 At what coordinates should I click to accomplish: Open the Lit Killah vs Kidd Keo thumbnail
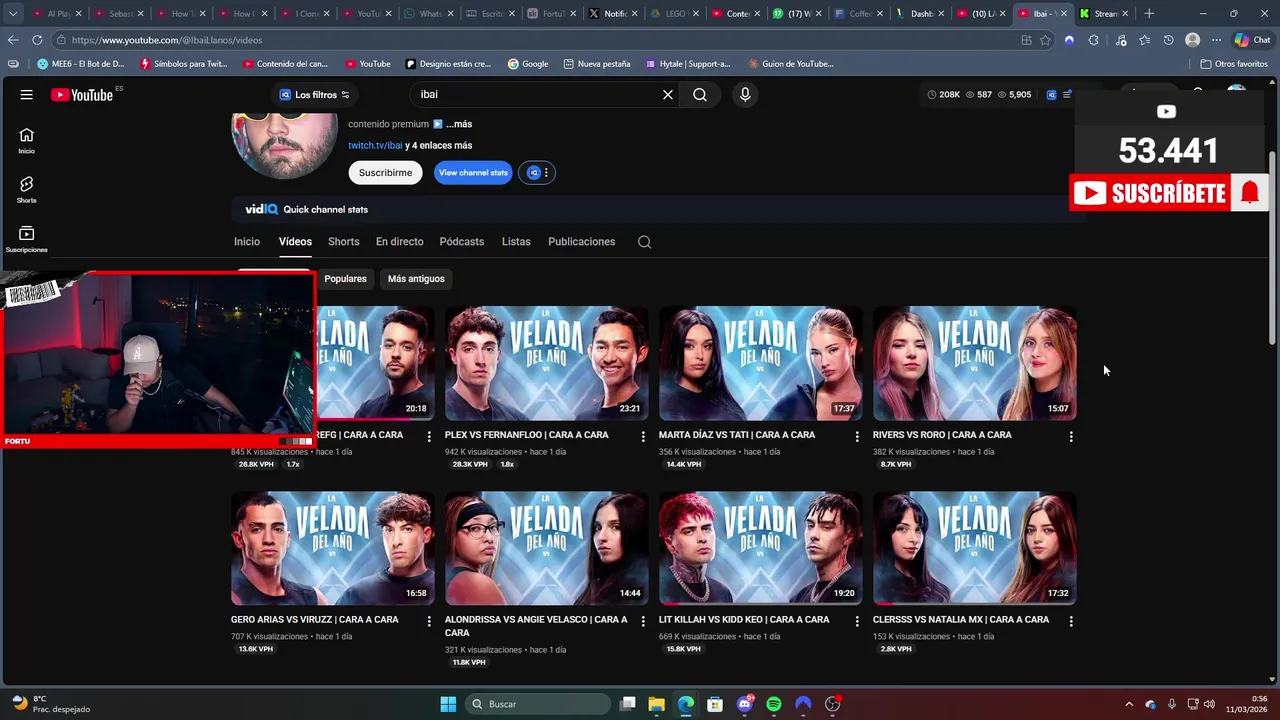click(x=761, y=548)
